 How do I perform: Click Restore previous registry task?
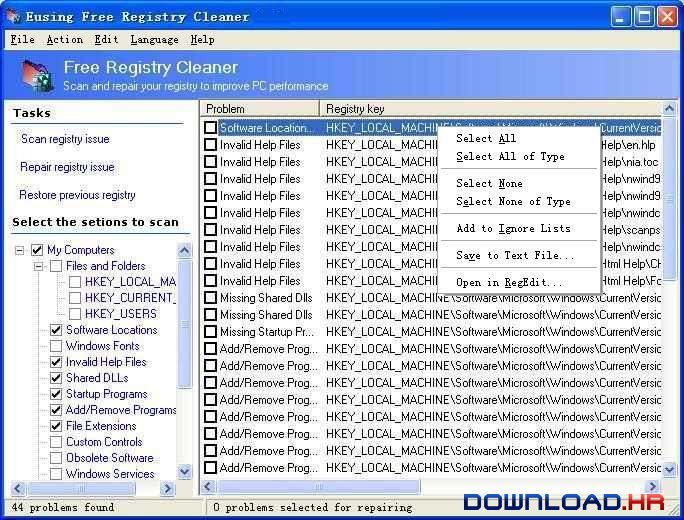(77, 195)
